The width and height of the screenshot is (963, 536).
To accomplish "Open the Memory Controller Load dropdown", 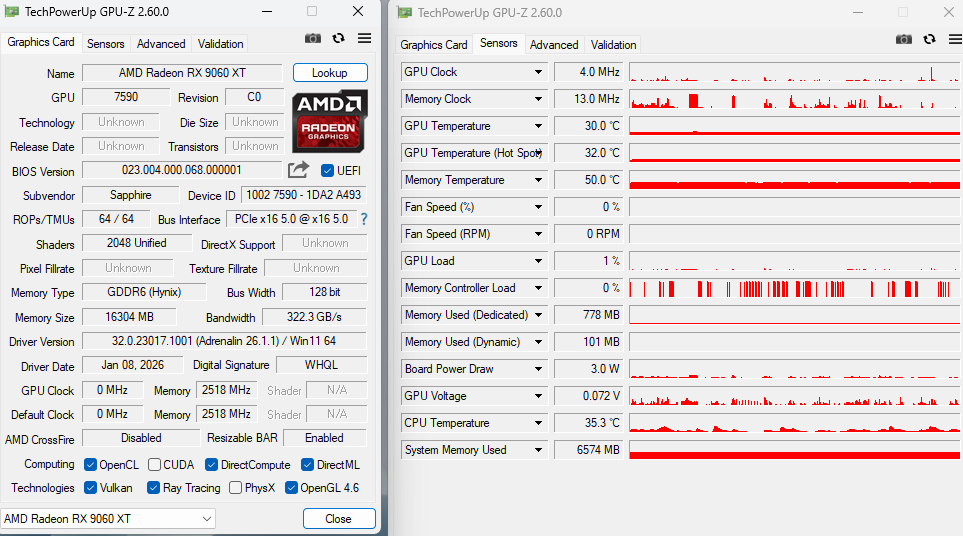I will click(x=538, y=288).
